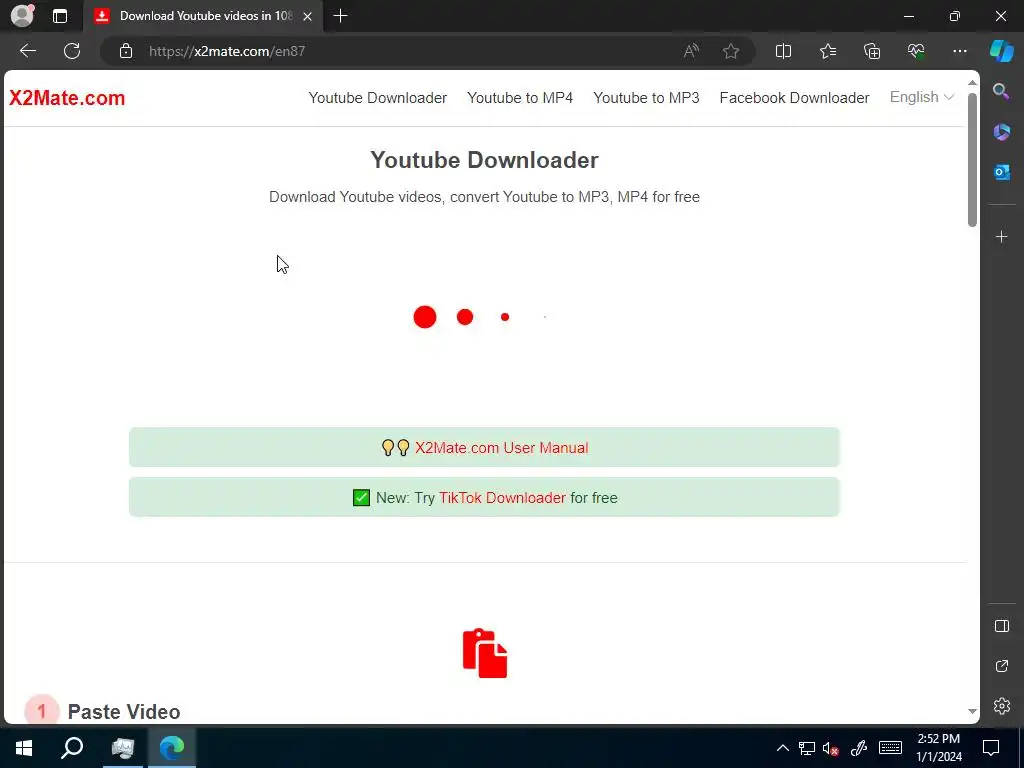This screenshot has height=768, width=1024.
Task: Click scrollbar down arrow
Action: [x=972, y=711]
